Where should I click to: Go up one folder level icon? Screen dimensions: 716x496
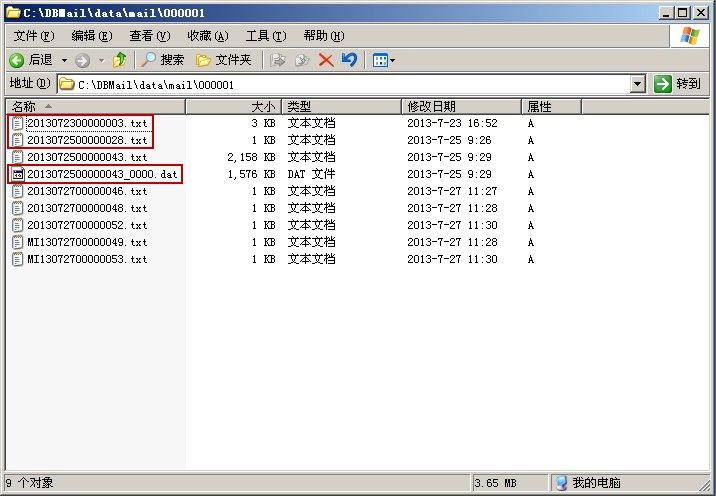pyautogui.click(x=119, y=60)
